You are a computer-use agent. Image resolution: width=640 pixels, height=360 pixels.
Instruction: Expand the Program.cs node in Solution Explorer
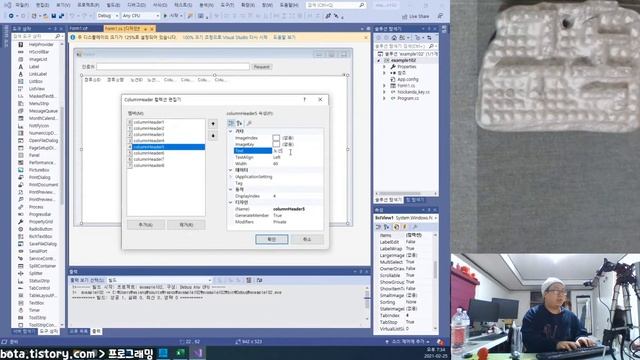click(384, 98)
